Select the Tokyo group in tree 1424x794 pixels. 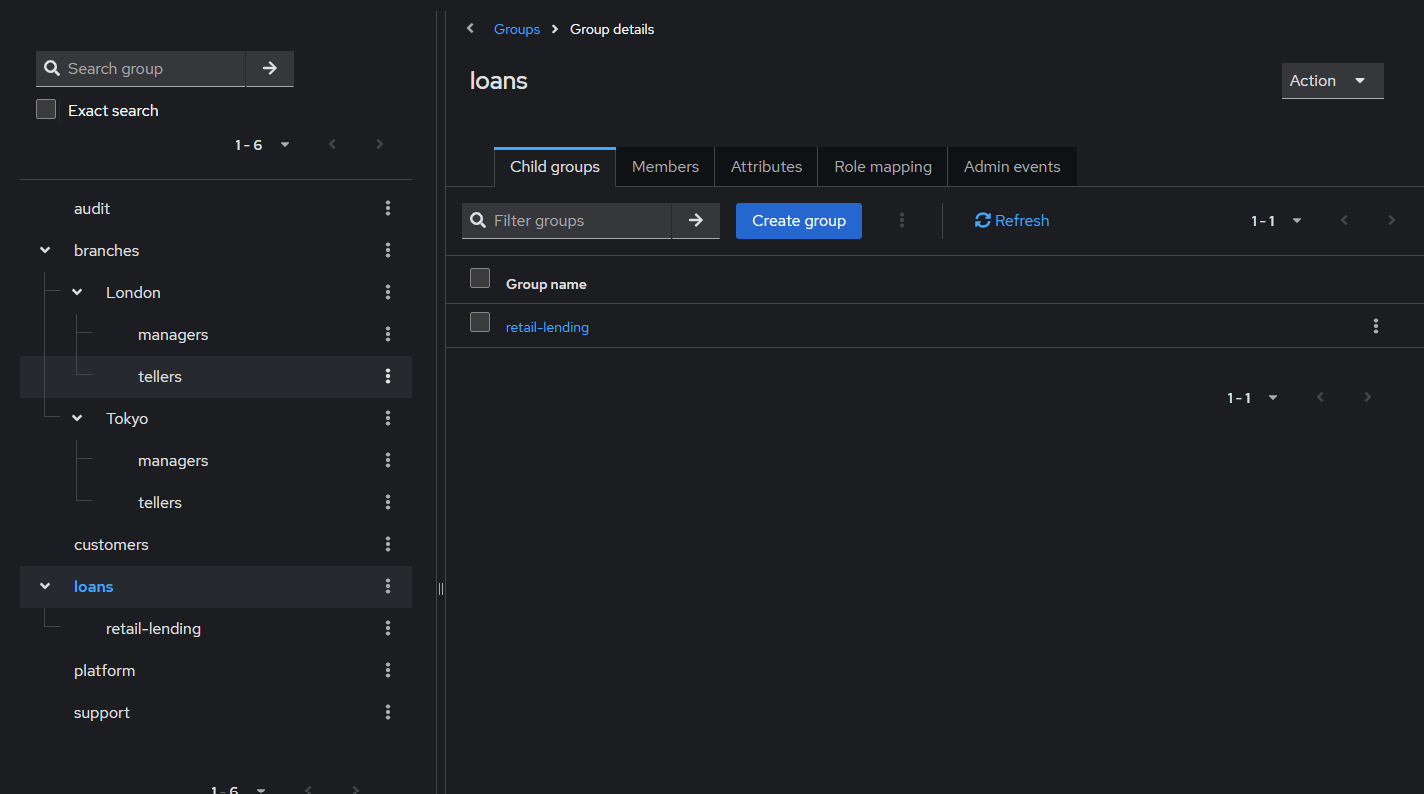click(x=127, y=418)
